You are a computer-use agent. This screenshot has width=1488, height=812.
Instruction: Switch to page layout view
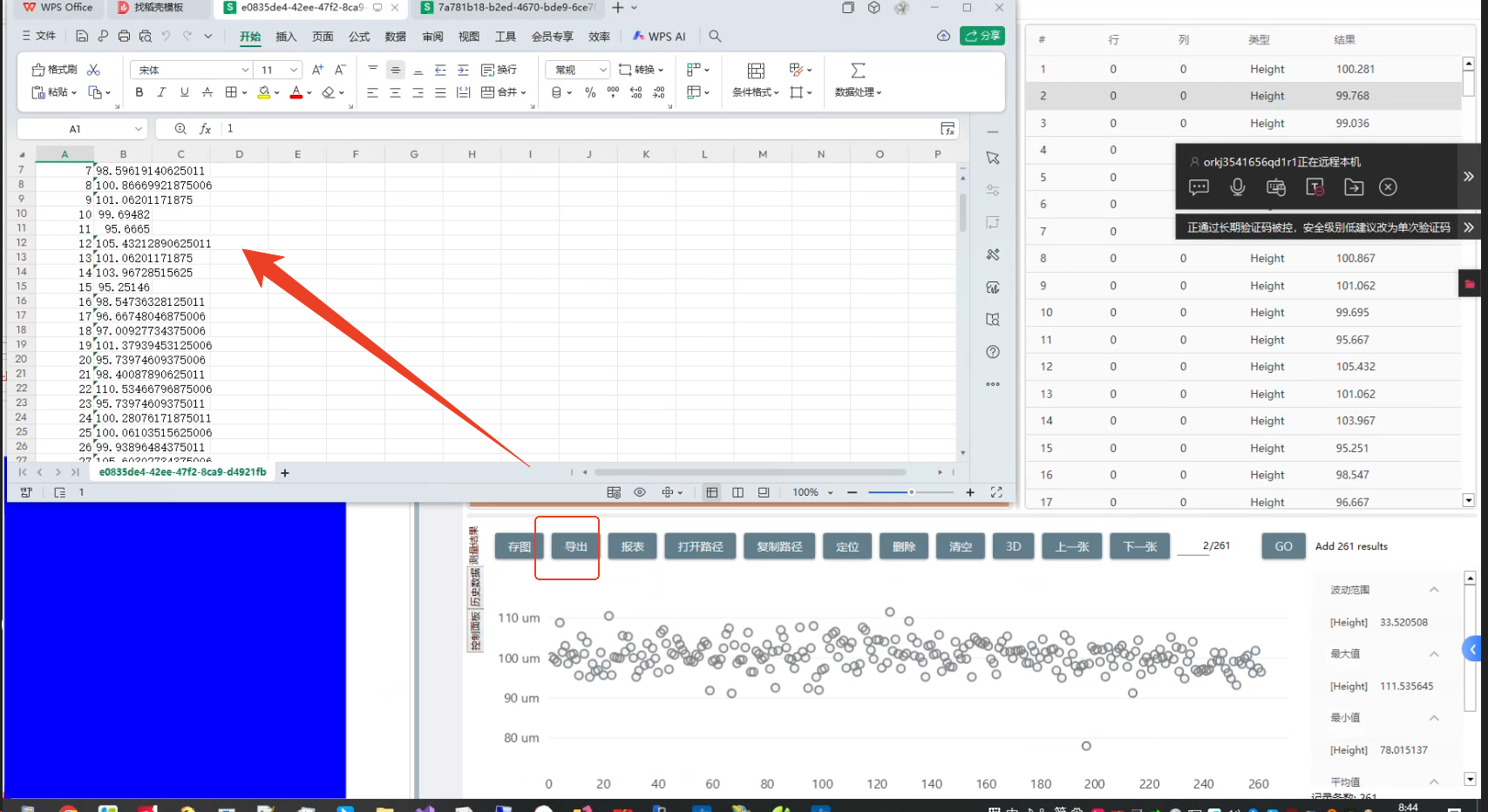pos(737,492)
